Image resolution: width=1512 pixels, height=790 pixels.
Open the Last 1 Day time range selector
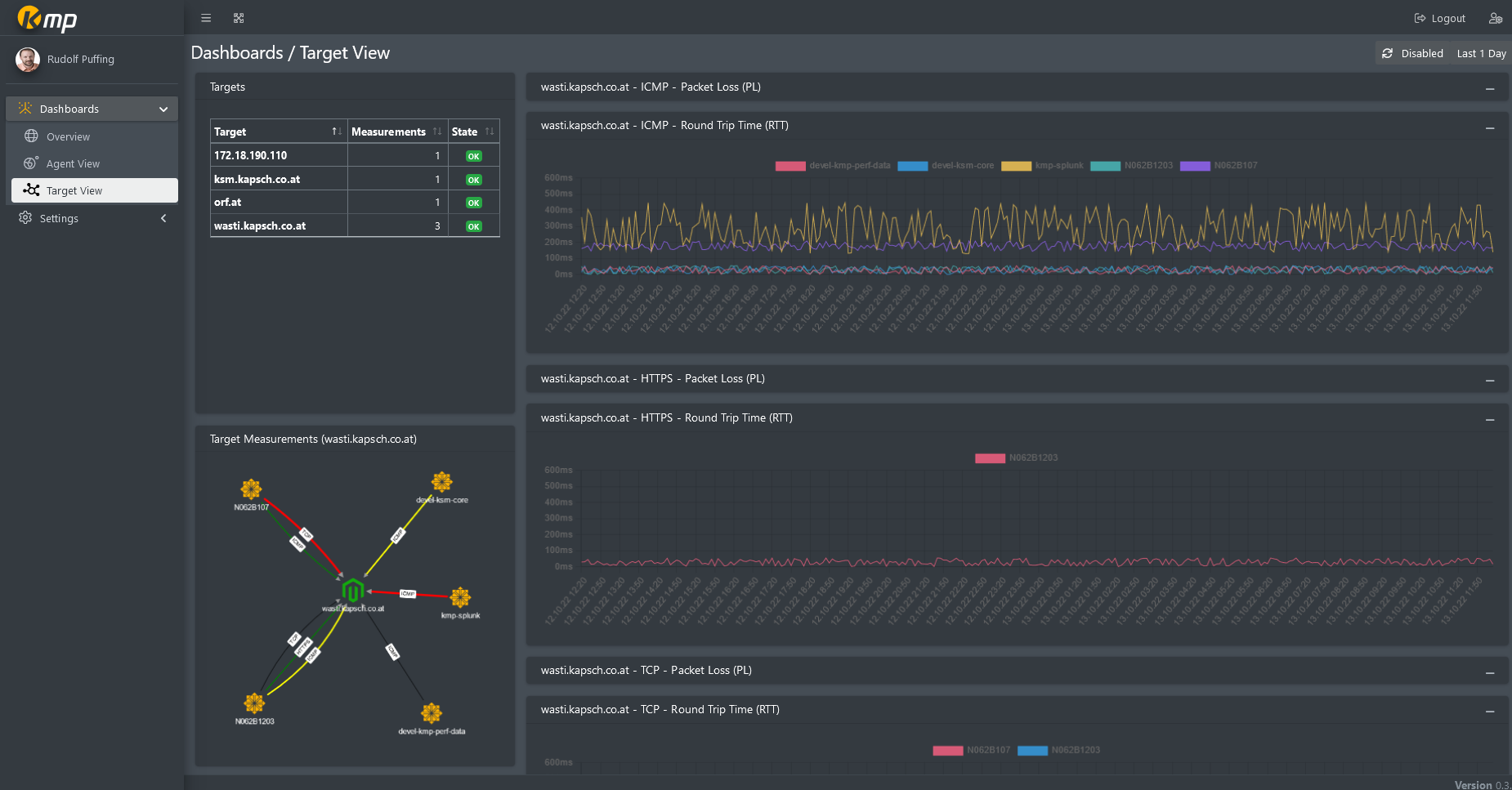point(1480,53)
